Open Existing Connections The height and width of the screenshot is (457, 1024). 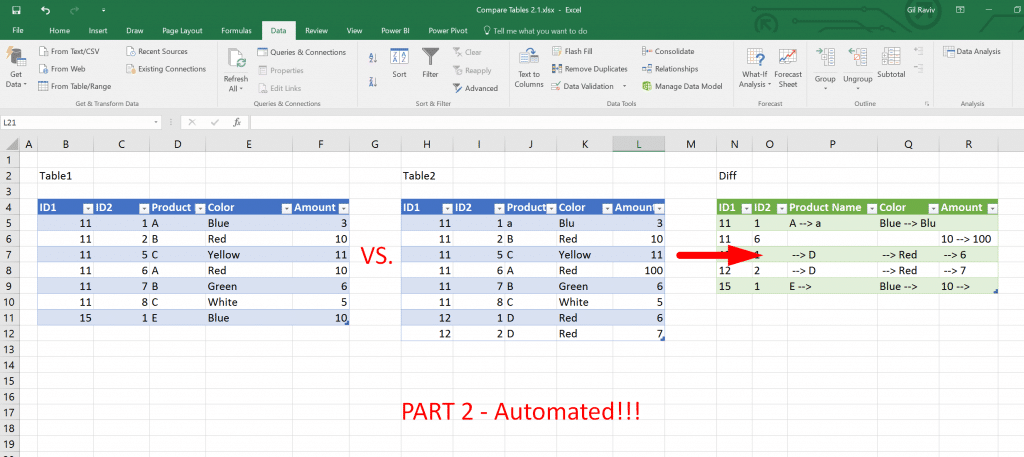165,69
